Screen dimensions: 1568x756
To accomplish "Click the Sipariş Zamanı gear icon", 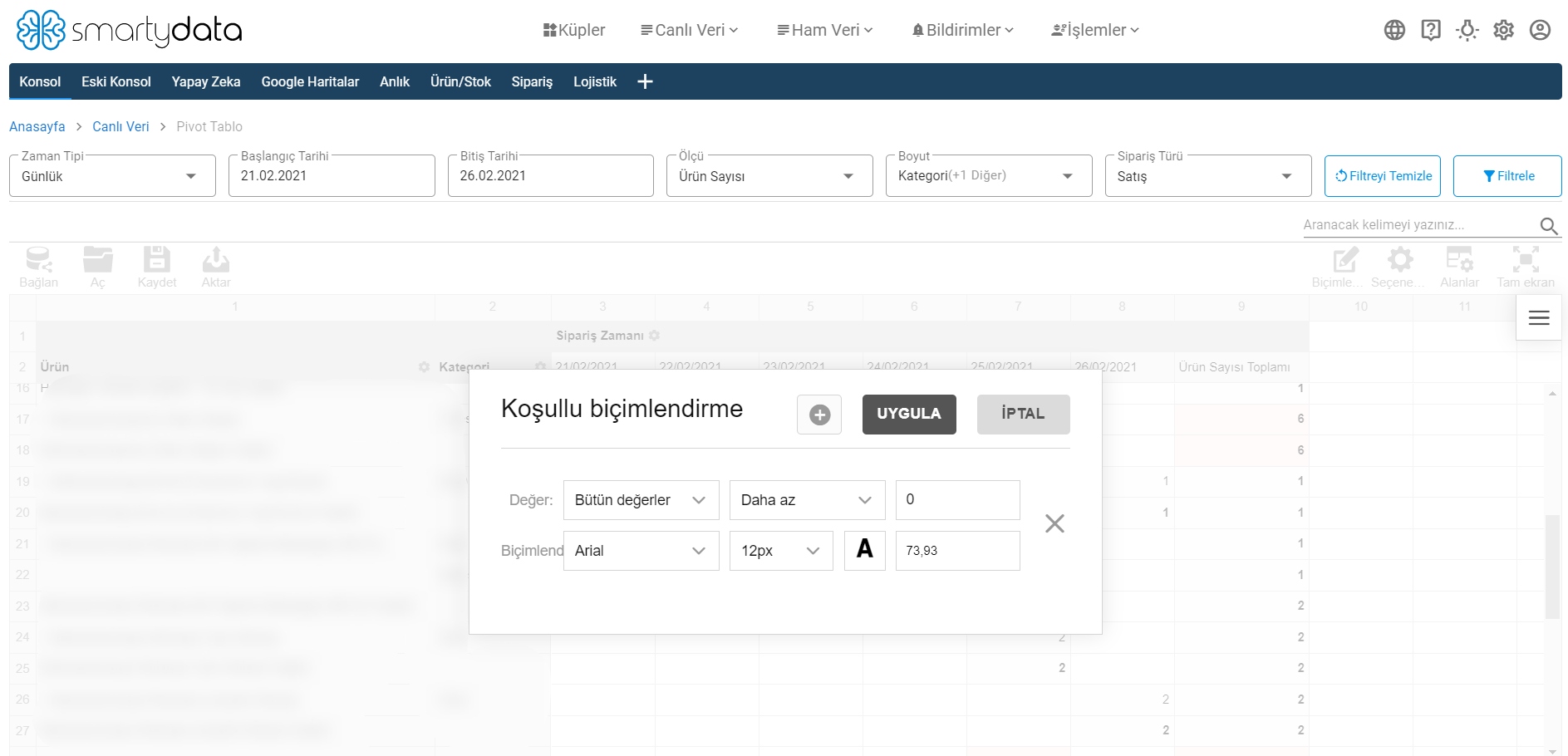I will (655, 336).
